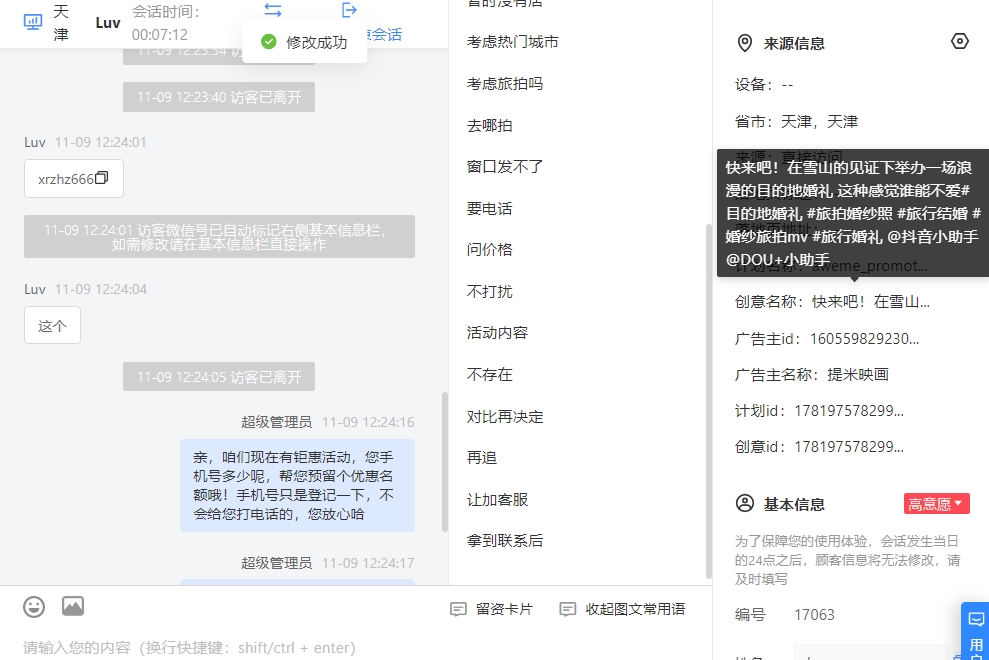Select quick phrase 不存在

489,374
